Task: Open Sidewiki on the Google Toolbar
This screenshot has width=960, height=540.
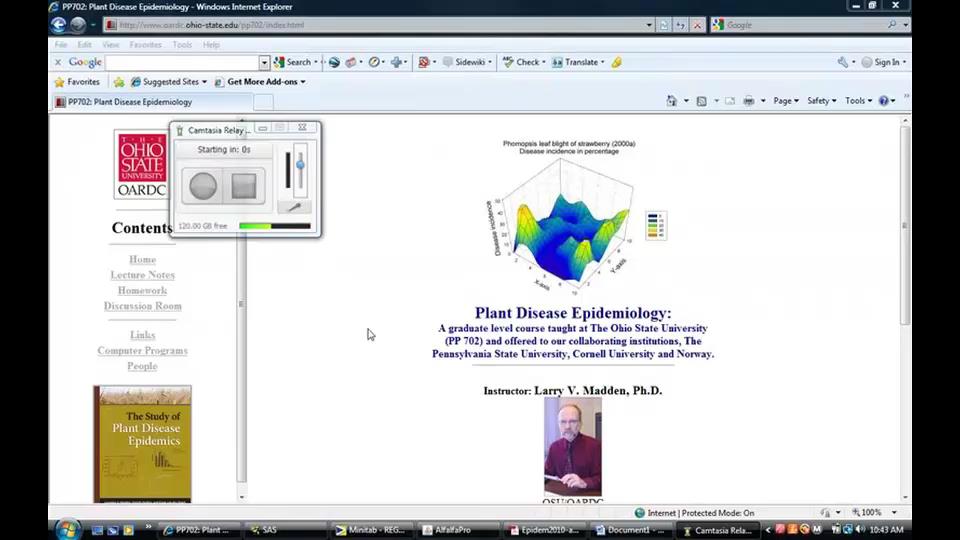Action: 467,62
